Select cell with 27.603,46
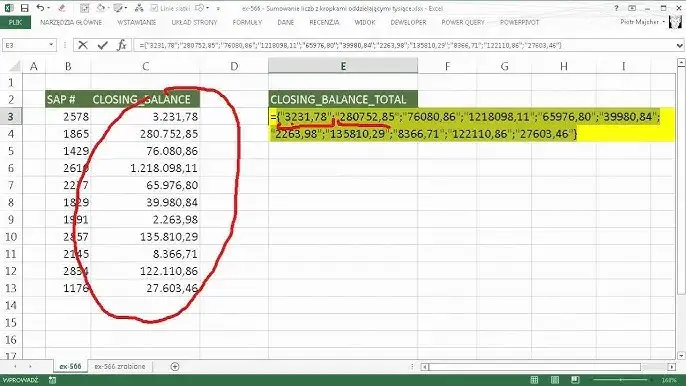 (145, 288)
